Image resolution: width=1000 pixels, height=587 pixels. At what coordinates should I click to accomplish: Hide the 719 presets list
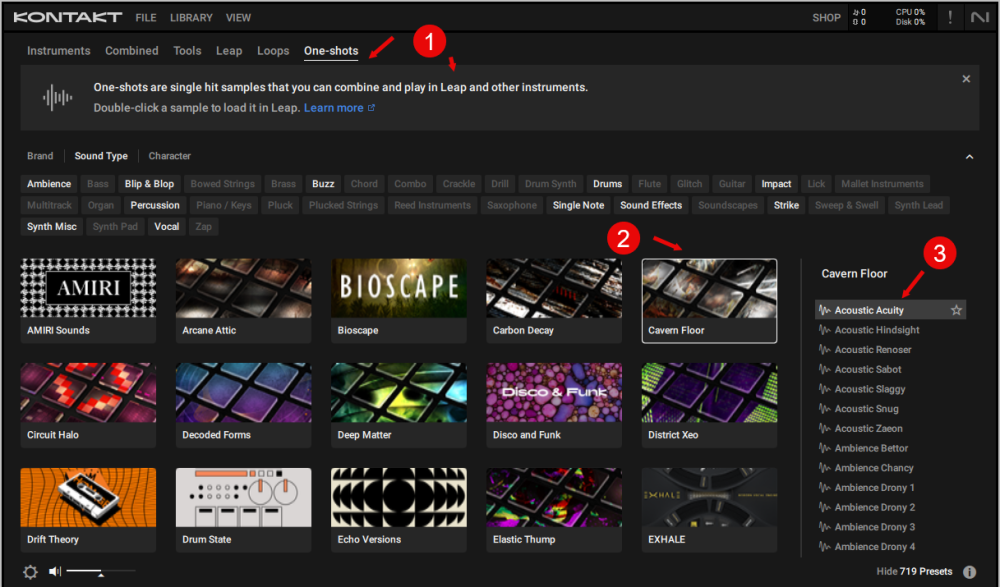click(x=914, y=572)
